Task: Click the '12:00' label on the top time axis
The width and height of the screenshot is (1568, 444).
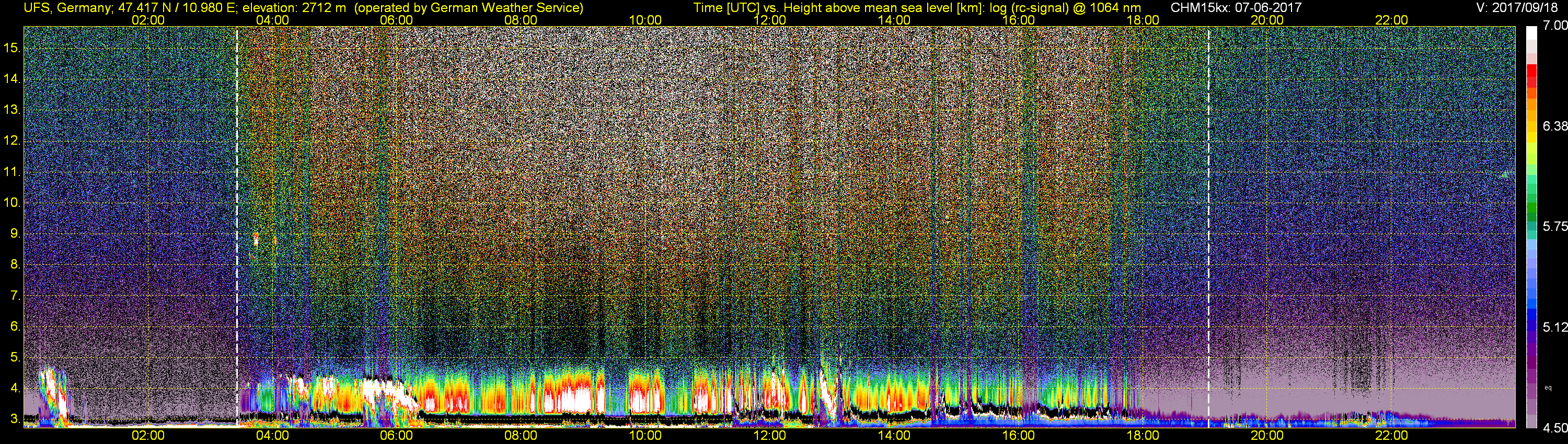Action: (x=769, y=20)
